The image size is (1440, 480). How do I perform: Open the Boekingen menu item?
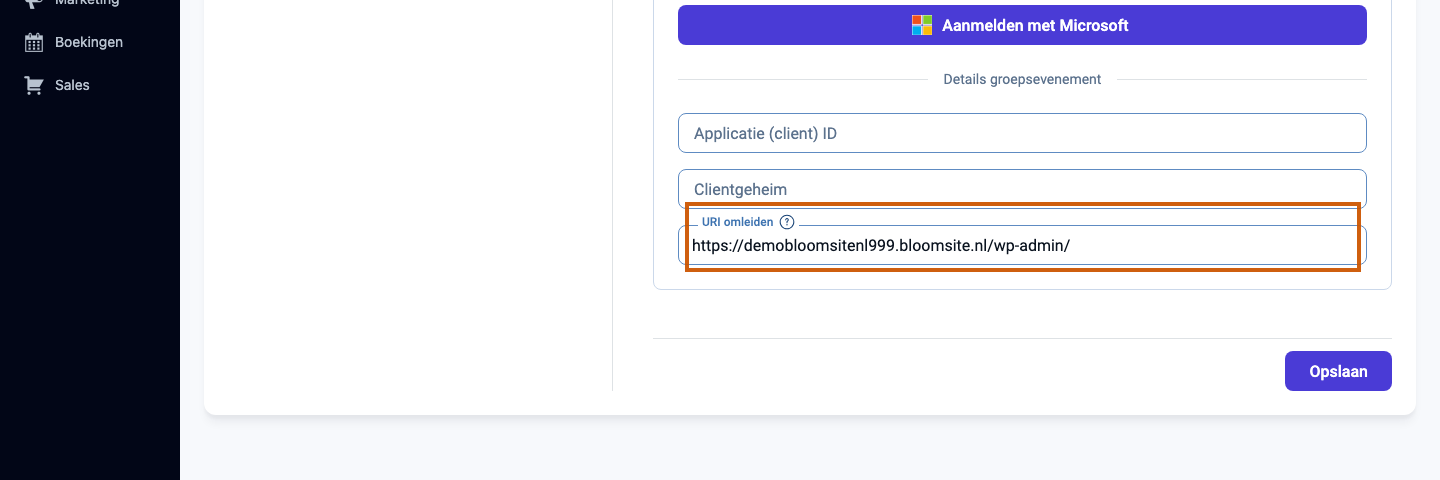[x=89, y=42]
